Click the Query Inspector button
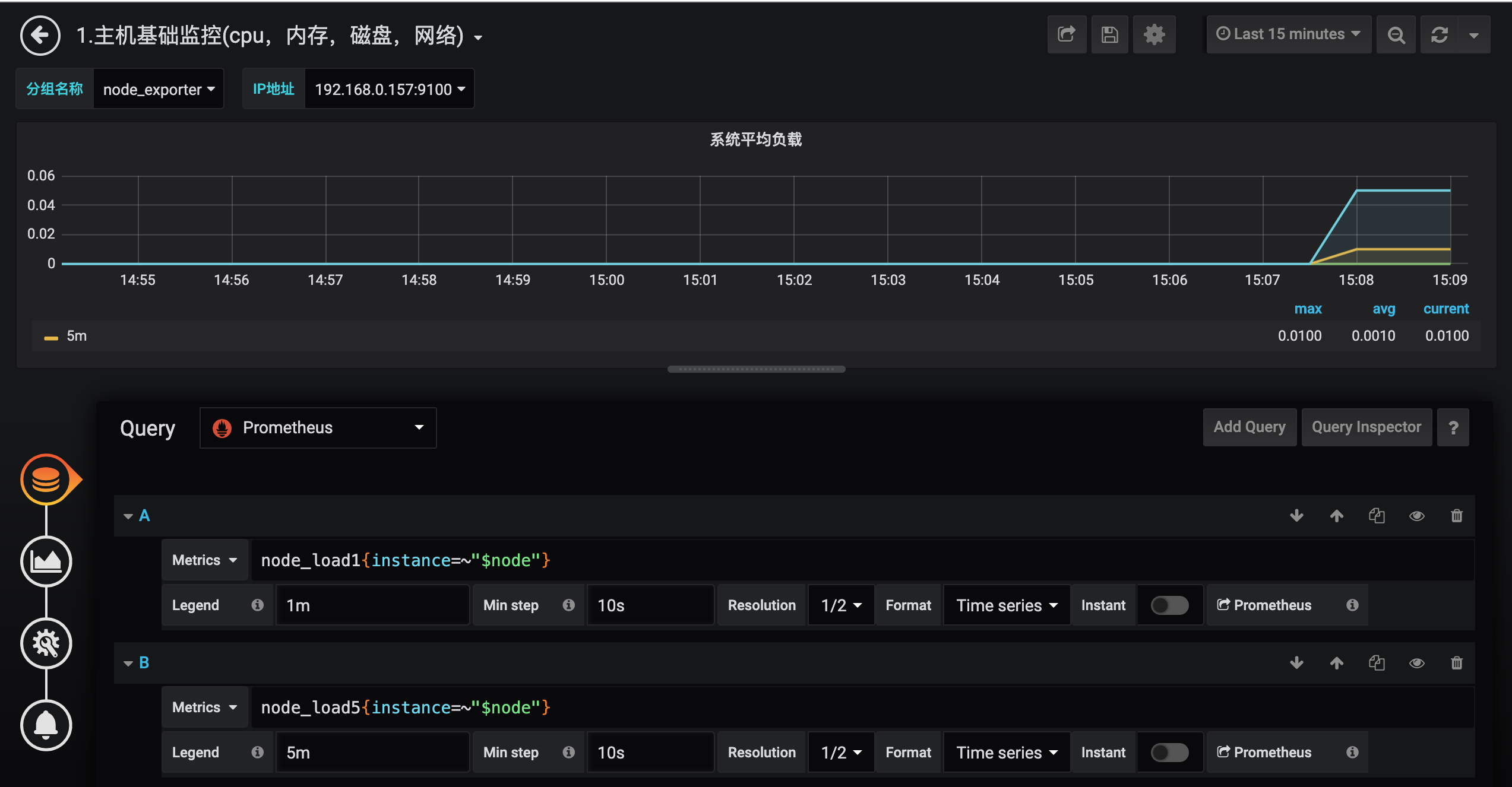This screenshot has height=787, width=1512. pyautogui.click(x=1366, y=427)
